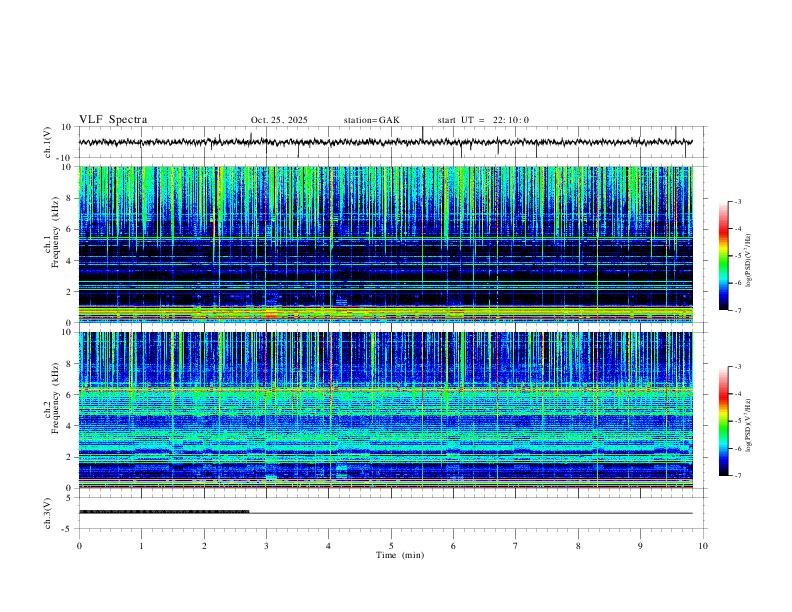Click the time axis tick label "7"

tap(516, 546)
